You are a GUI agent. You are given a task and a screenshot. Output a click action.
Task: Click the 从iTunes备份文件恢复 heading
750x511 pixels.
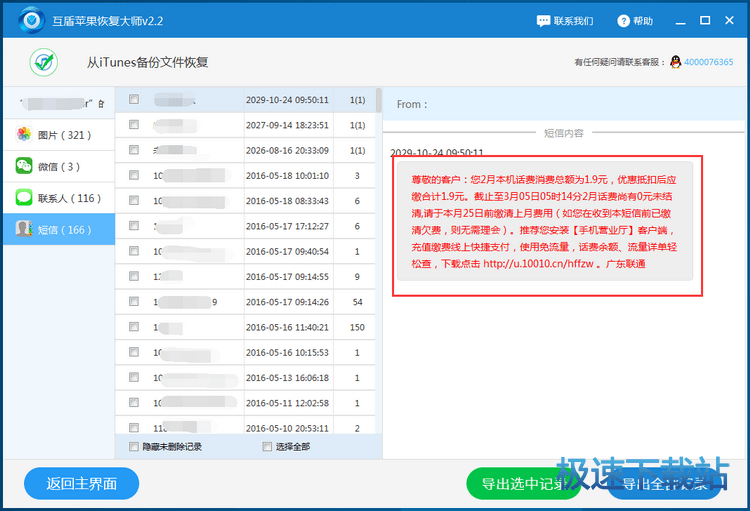point(147,62)
